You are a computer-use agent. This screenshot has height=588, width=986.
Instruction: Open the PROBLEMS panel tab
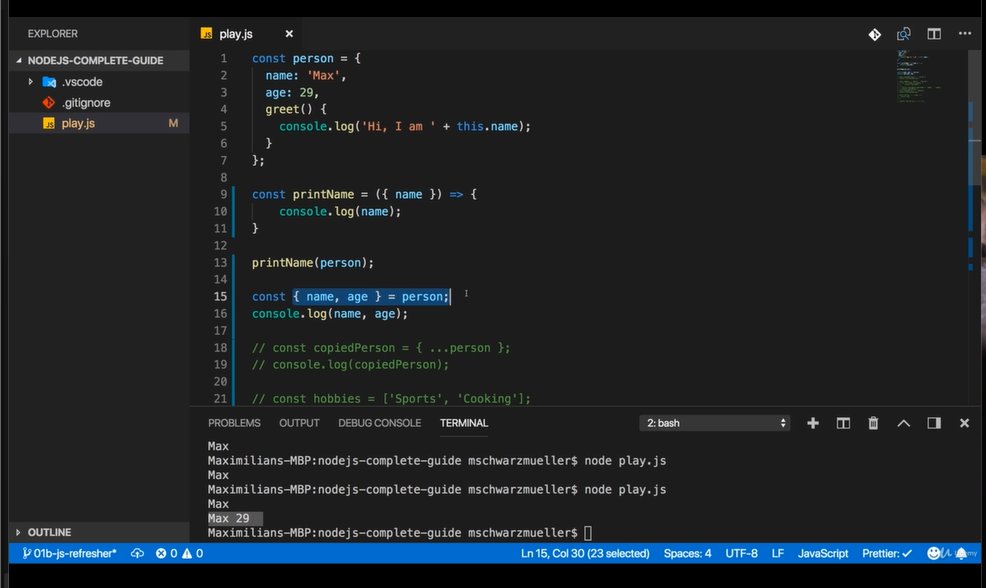234,423
